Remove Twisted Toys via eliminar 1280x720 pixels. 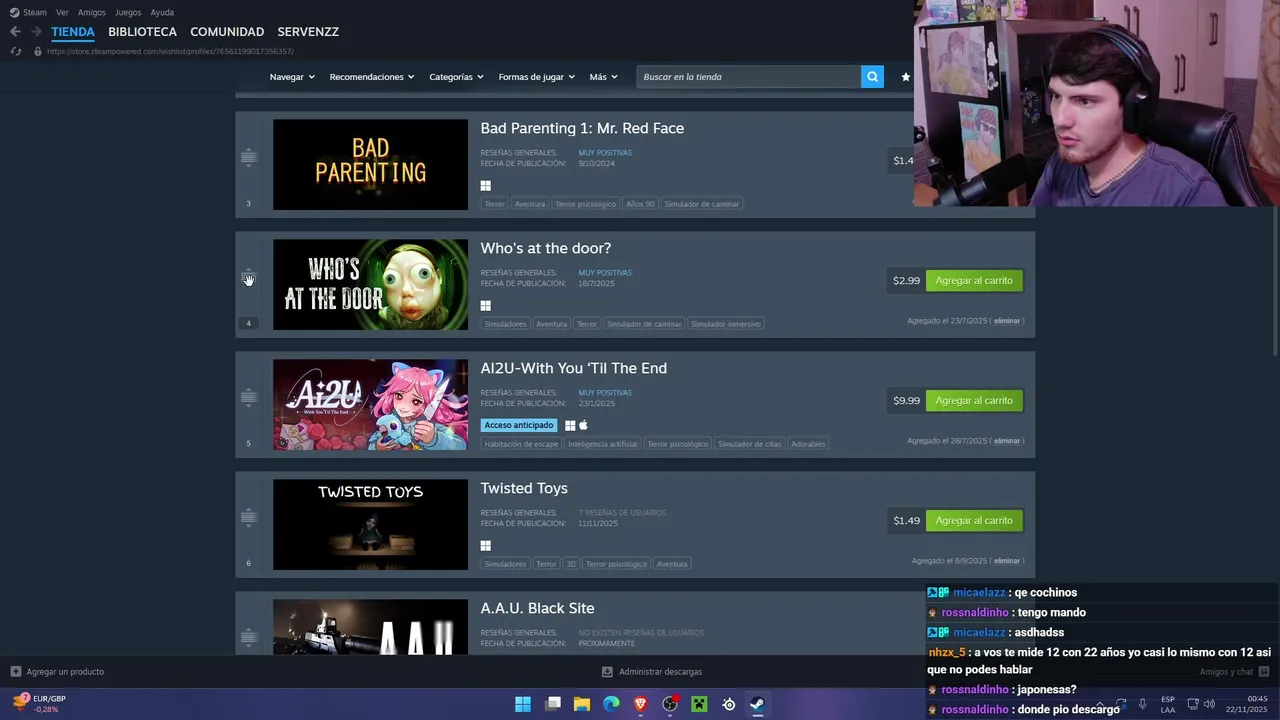[1007, 561]
